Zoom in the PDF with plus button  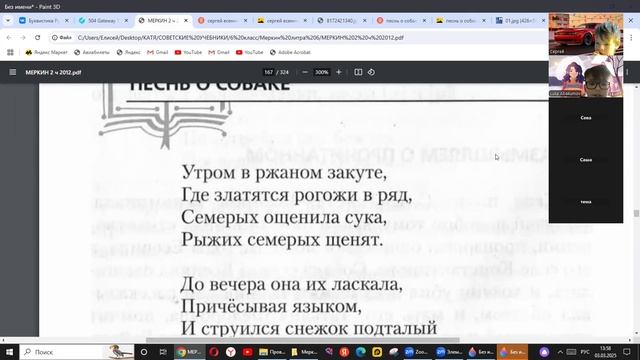[x=338, y=72]
